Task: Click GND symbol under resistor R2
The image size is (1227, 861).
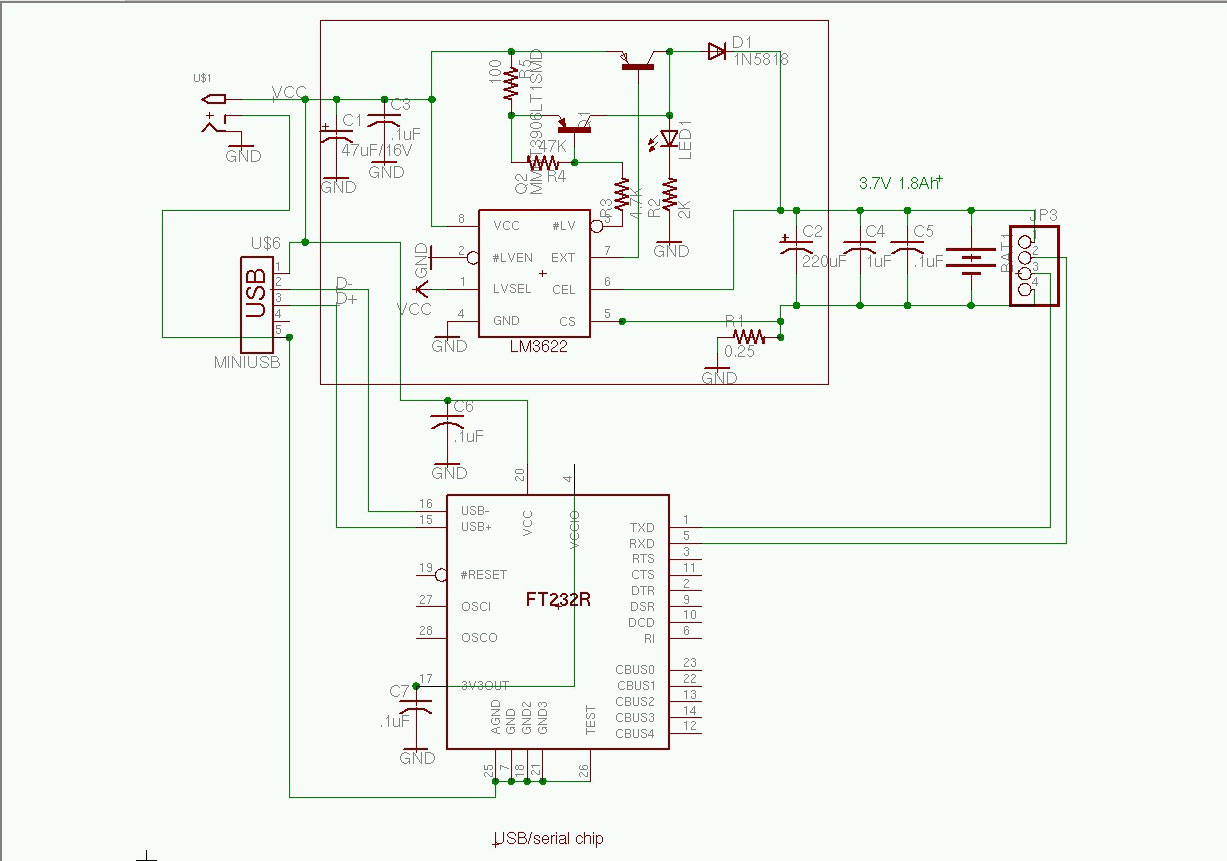Action: click(672, 245)
